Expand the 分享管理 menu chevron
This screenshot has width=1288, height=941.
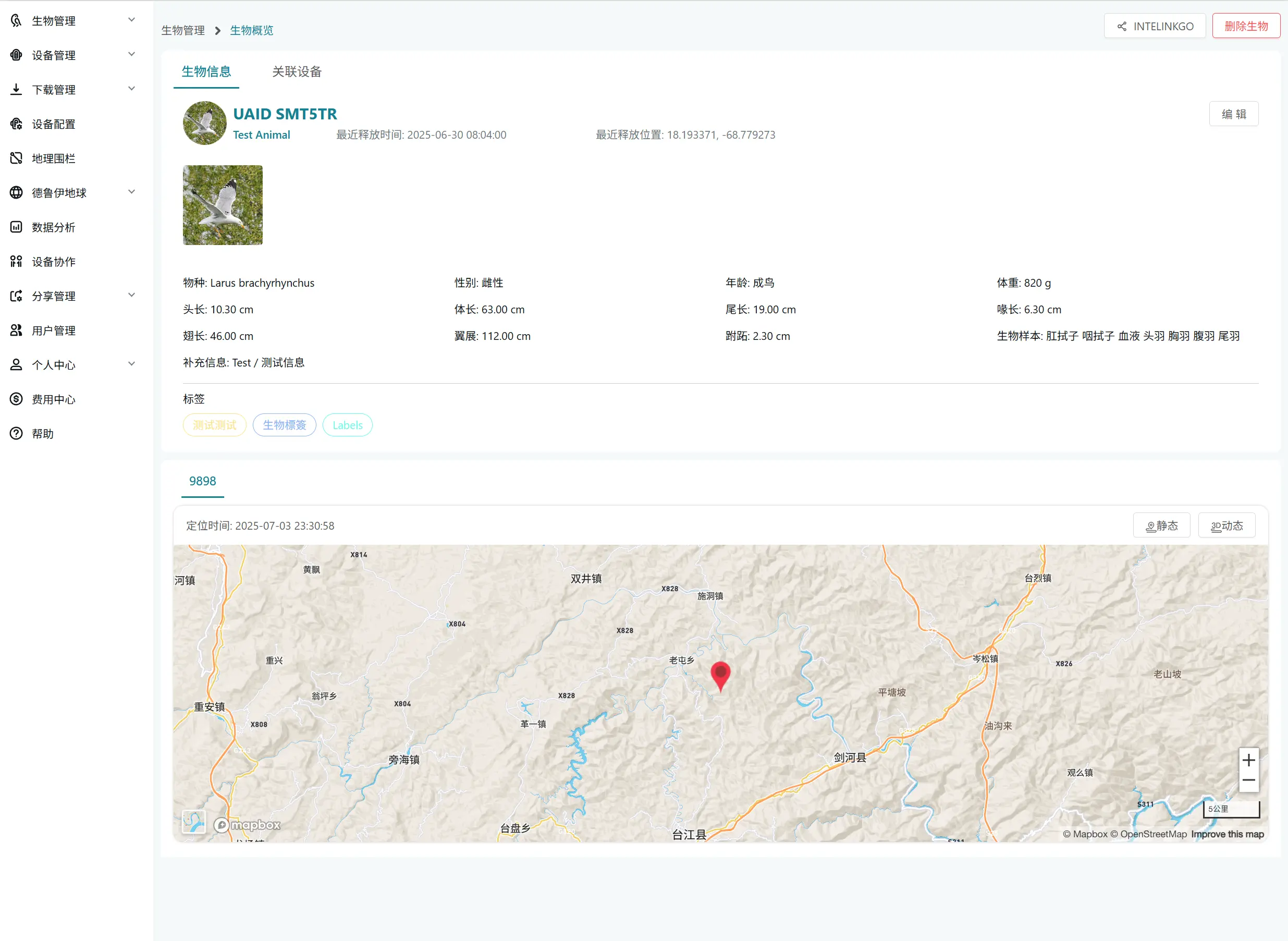click(x=131, y=295)
